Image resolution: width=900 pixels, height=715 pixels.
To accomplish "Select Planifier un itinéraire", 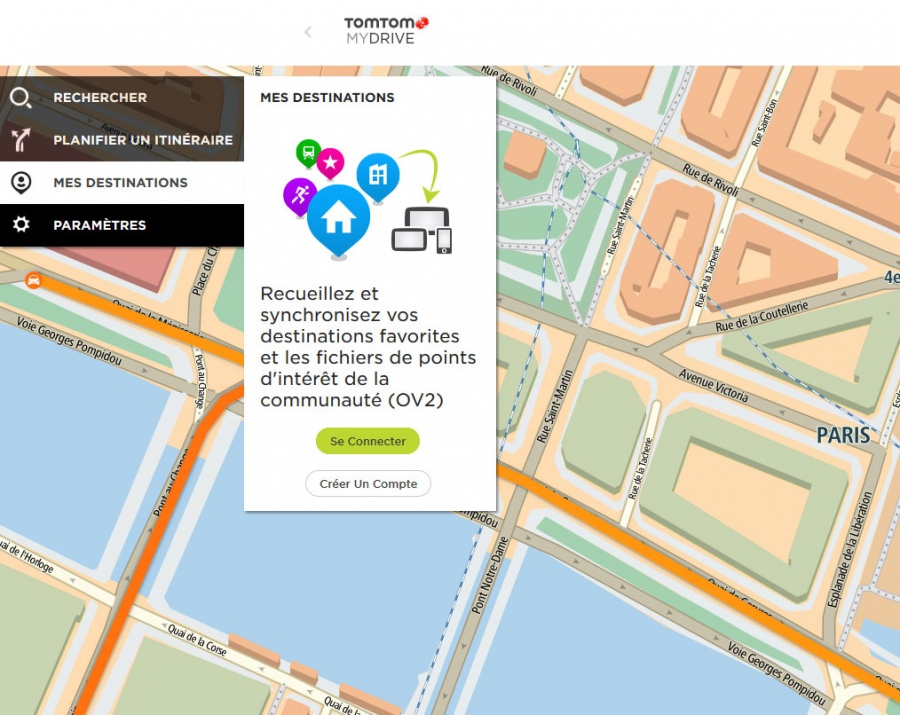I will point(122,140).
